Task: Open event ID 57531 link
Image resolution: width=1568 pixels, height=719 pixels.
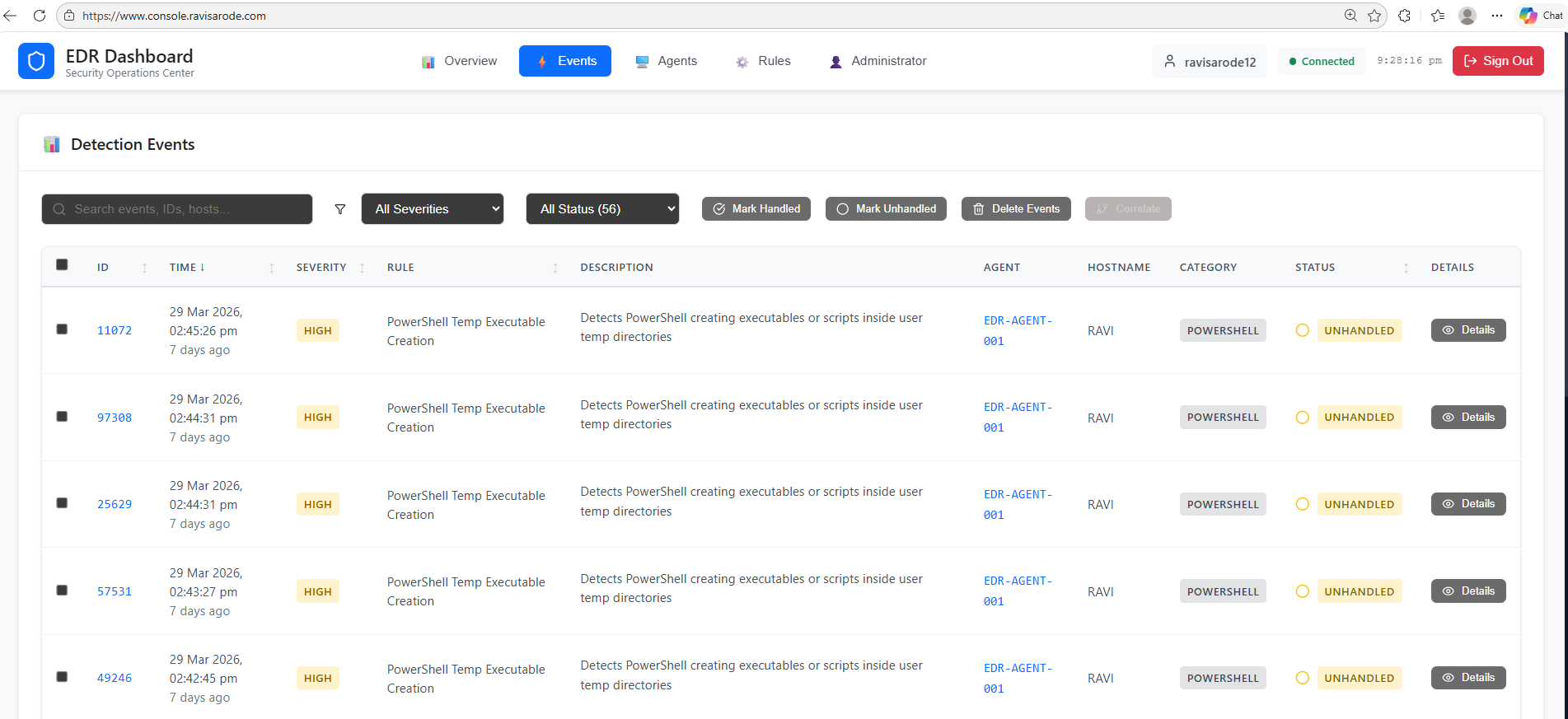Action: [x=115, y=591]
